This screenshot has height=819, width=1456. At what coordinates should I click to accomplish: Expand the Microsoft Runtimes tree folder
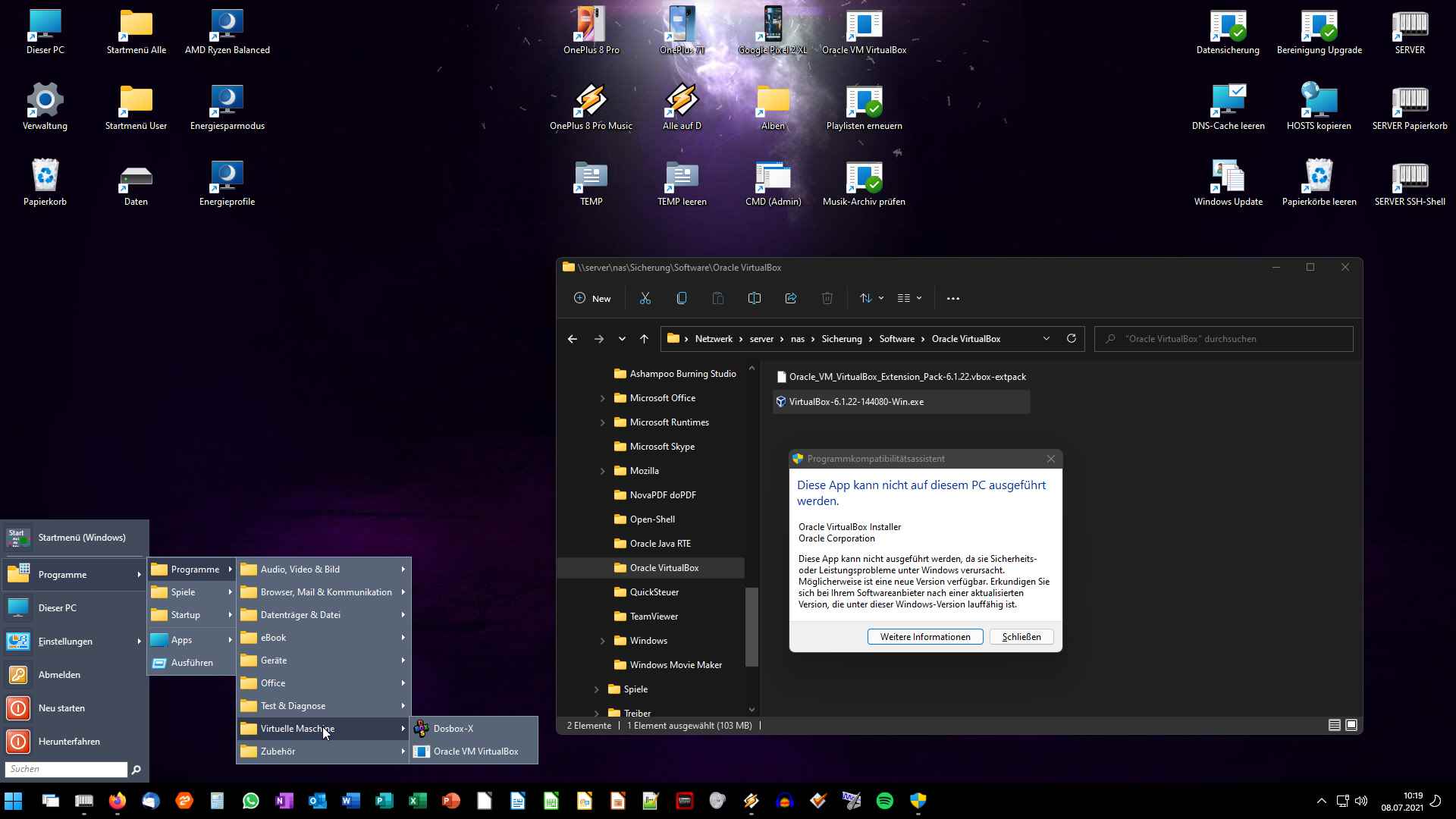(603, 422)
